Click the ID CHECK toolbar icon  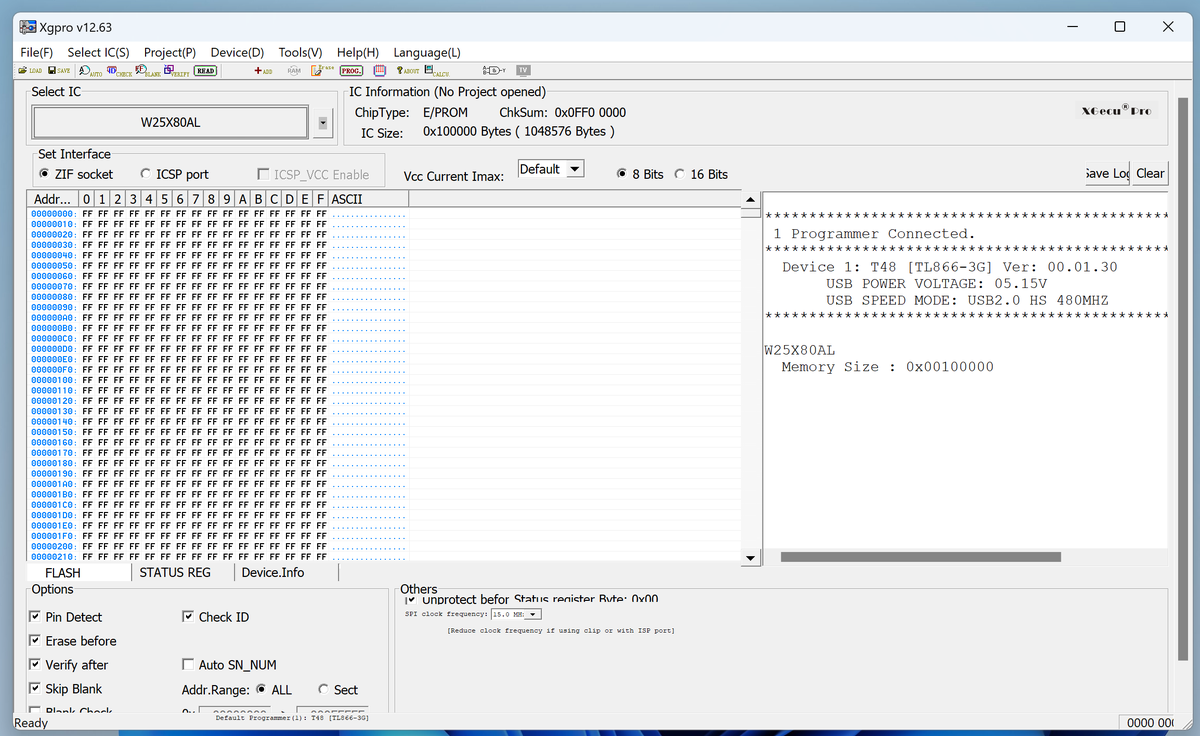pyautogui.click(x=119, y=71)
